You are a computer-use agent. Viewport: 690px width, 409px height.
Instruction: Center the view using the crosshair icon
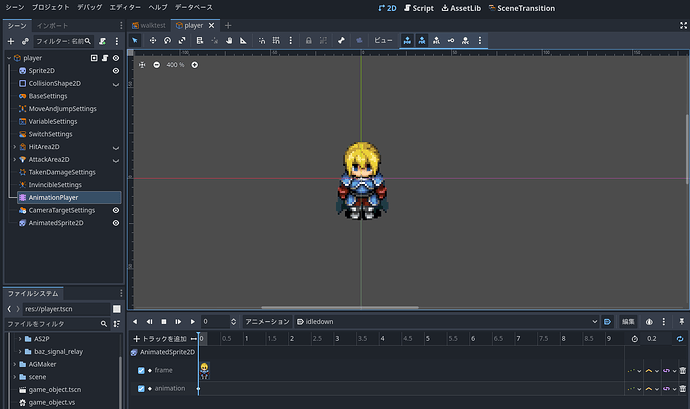click(x=142, y=65)
